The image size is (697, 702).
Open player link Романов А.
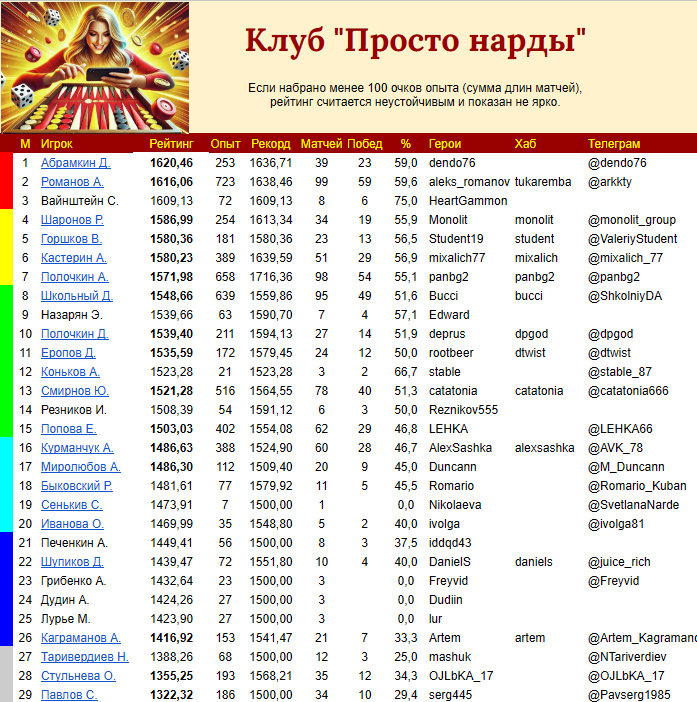click(72, 182)
